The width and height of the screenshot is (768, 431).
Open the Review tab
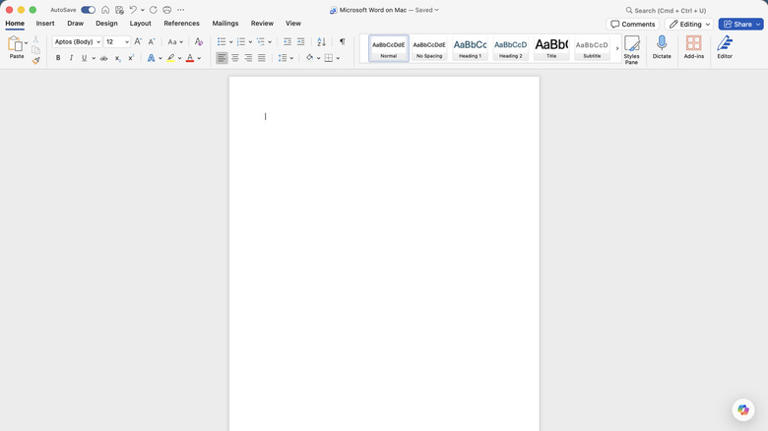[x=262, y=23]
